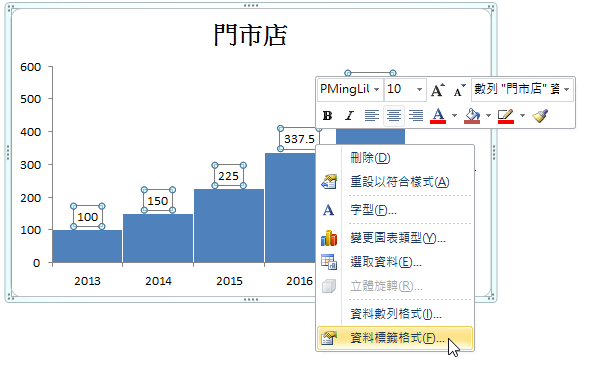
Task: Open 資料數列格式(I)... menu entry
Action: (395, 314)
